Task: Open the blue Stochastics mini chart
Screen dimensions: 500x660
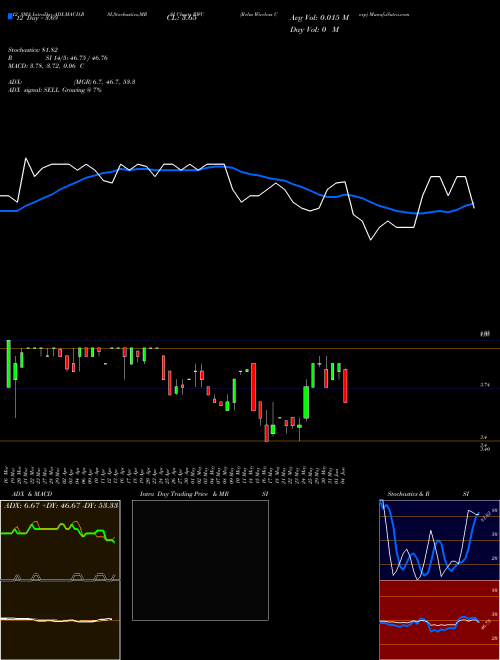Action: pyautogui.click(x=439, y=540)
